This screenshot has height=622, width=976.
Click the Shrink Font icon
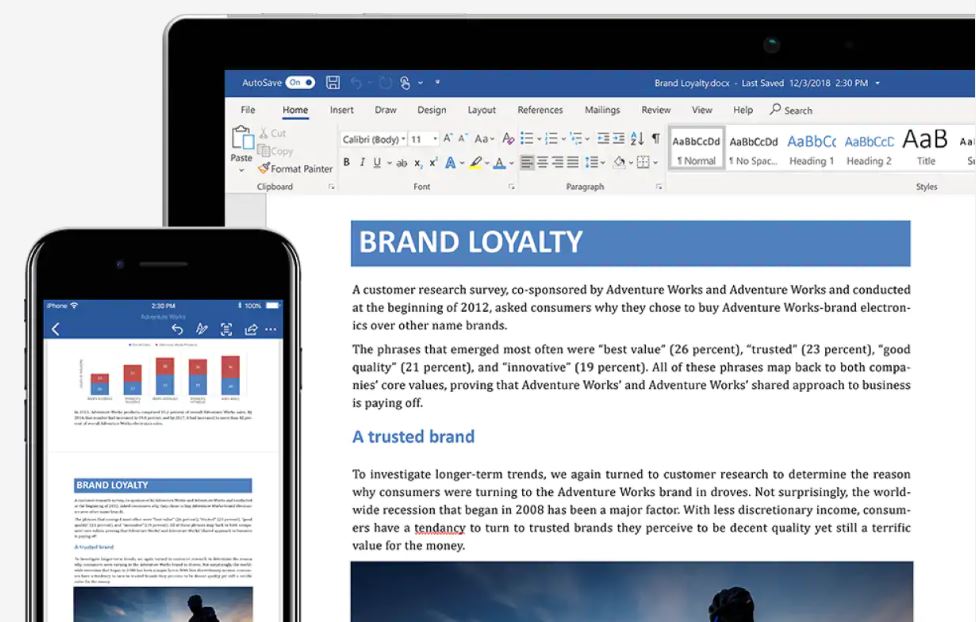[462, 138]
